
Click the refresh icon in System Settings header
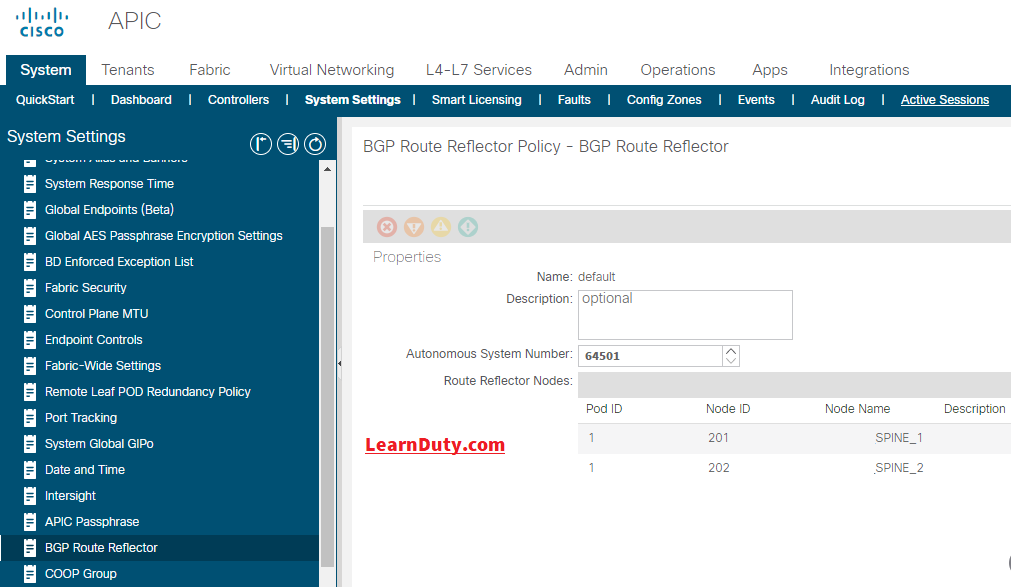(315, 144)
